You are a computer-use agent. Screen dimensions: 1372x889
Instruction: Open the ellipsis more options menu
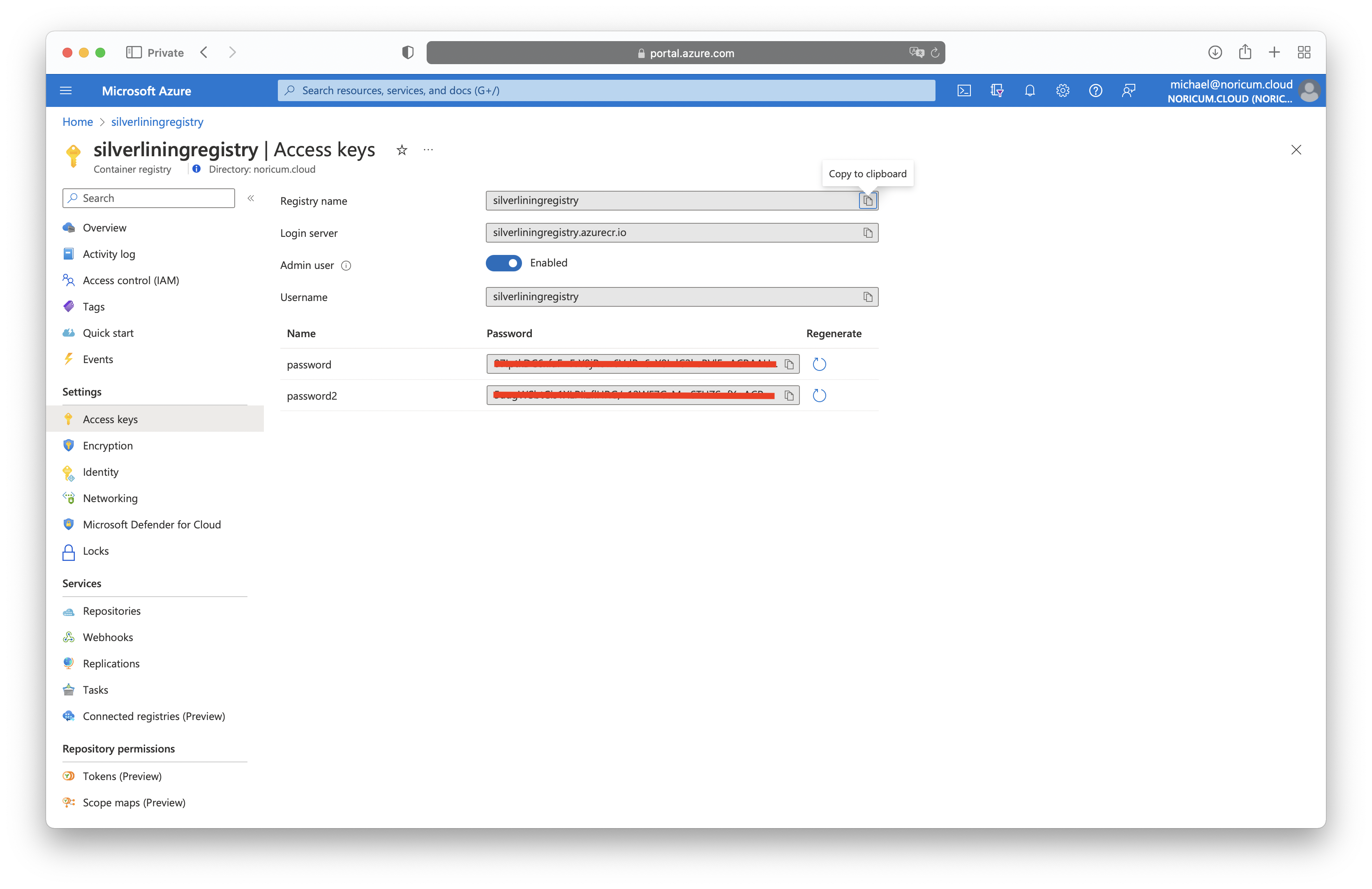(428, 150)
